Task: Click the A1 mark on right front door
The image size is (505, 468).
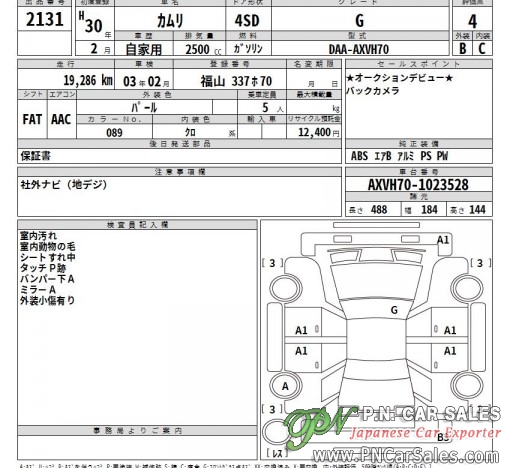Action: 450,330
